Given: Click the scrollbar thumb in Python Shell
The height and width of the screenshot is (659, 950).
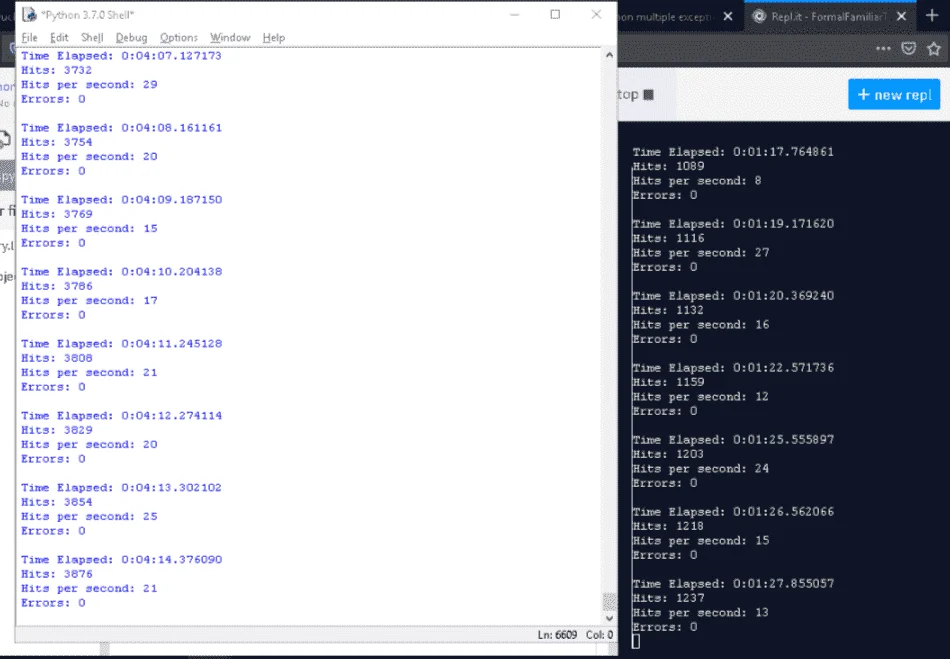Looking at the screenshot, I should point(610,601).
